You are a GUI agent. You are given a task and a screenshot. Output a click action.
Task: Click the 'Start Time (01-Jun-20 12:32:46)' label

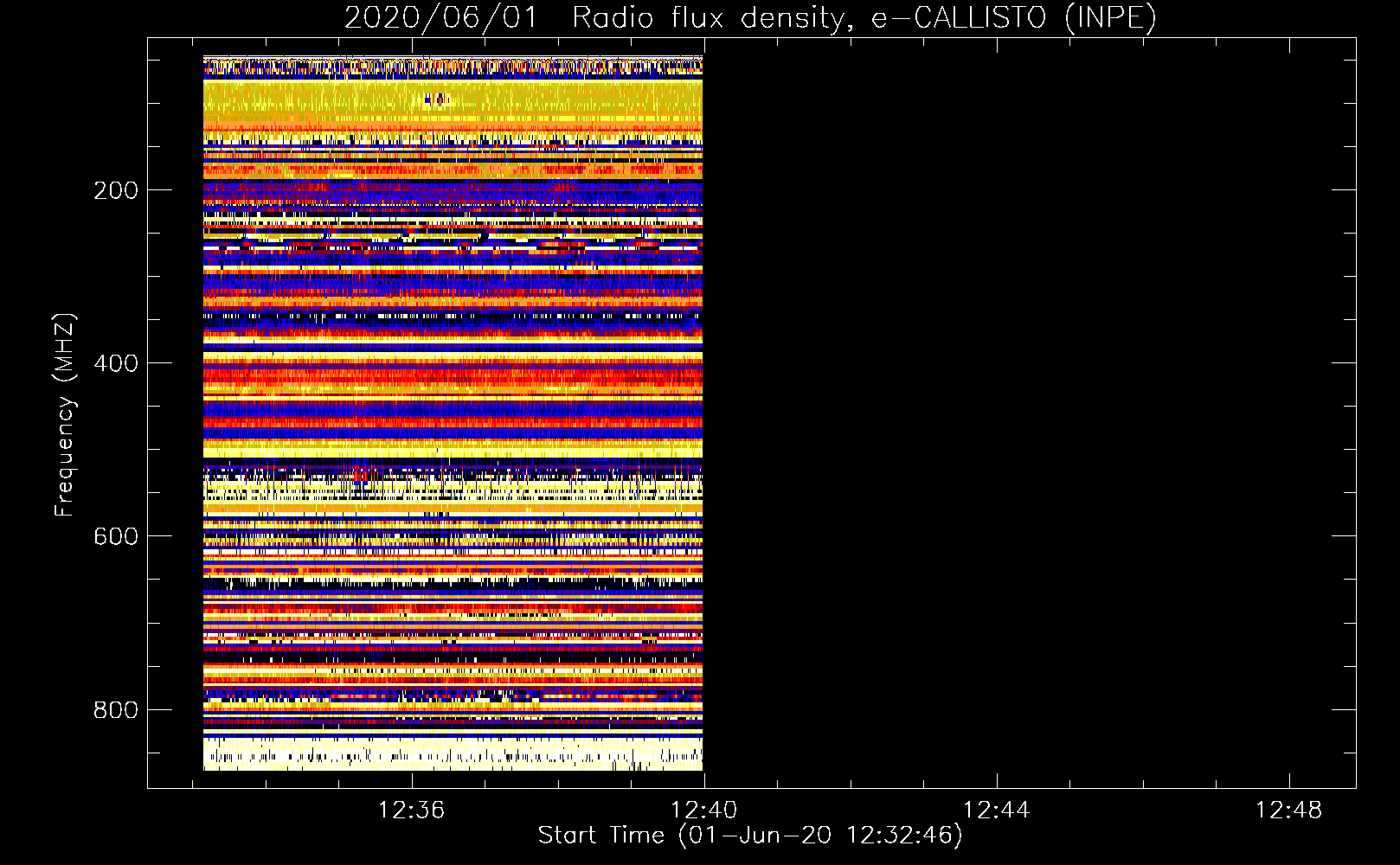tap(750, 836)
